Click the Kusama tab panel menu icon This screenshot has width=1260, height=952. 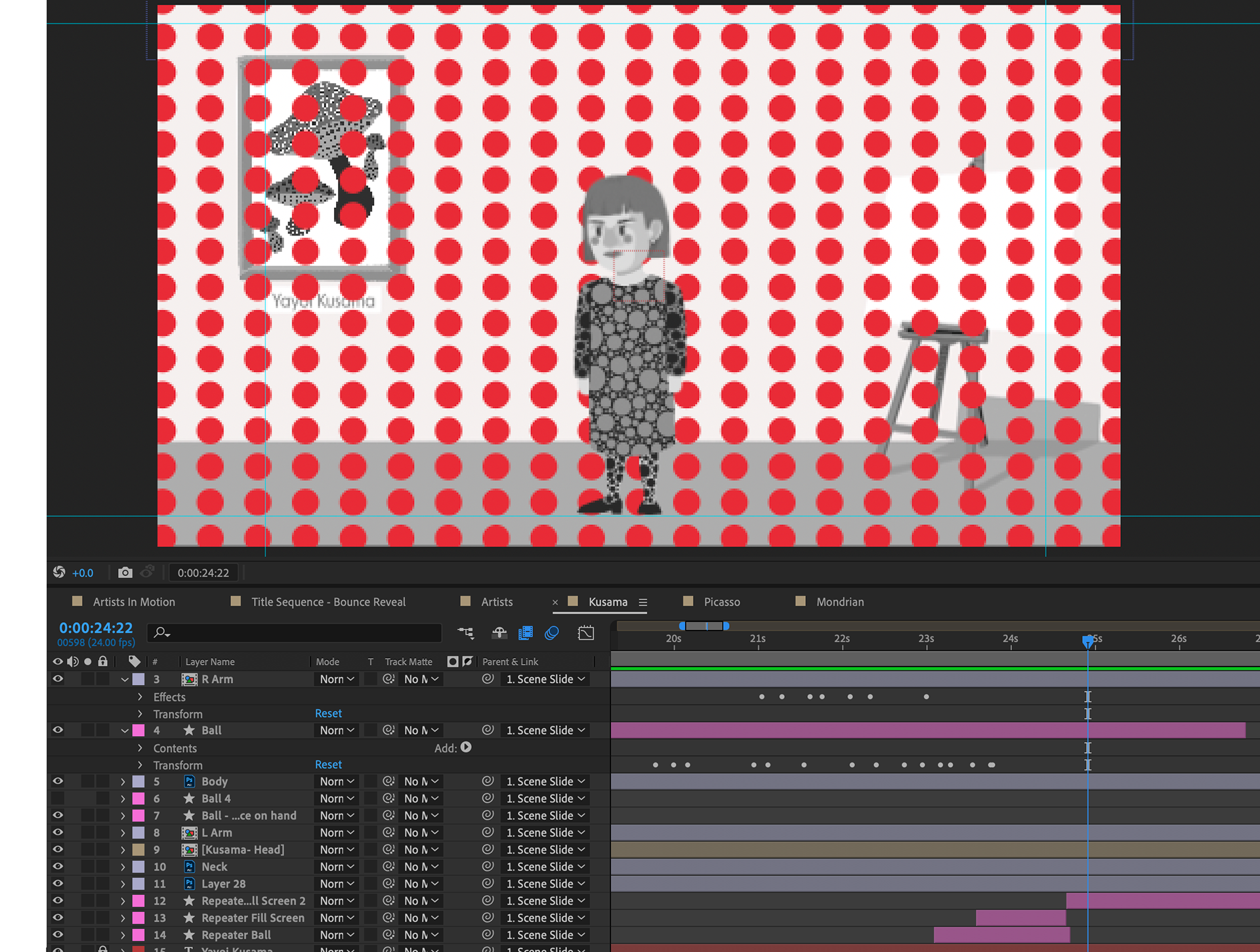[x=643, y=602]
